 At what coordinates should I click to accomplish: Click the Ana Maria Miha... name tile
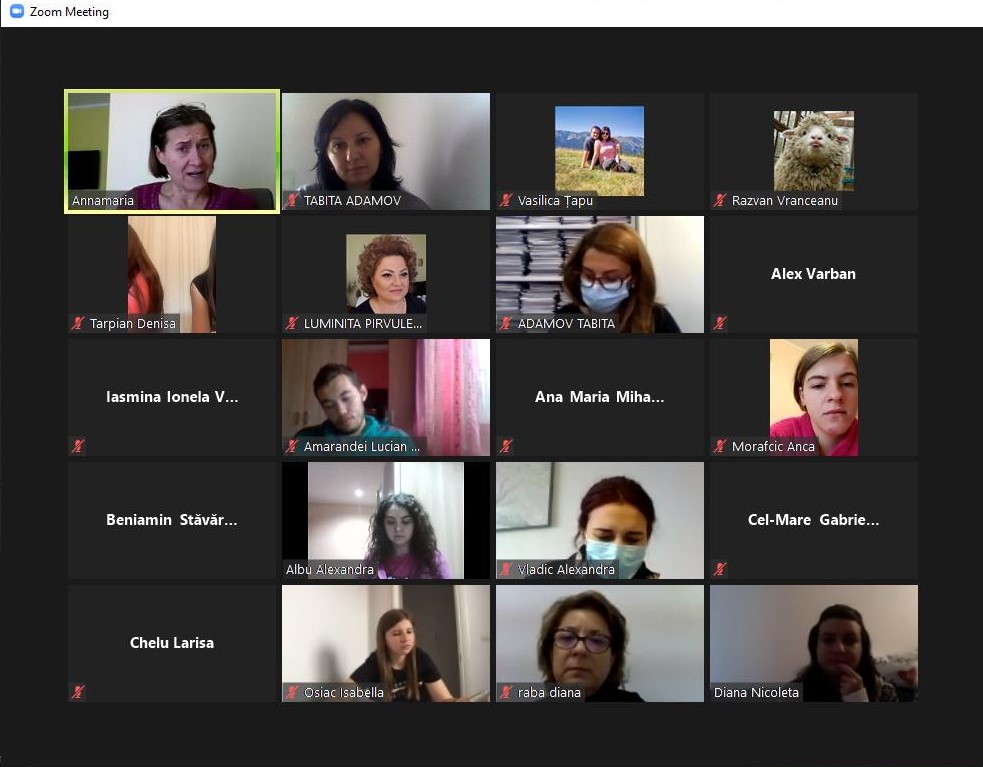(x=600, y=398)
